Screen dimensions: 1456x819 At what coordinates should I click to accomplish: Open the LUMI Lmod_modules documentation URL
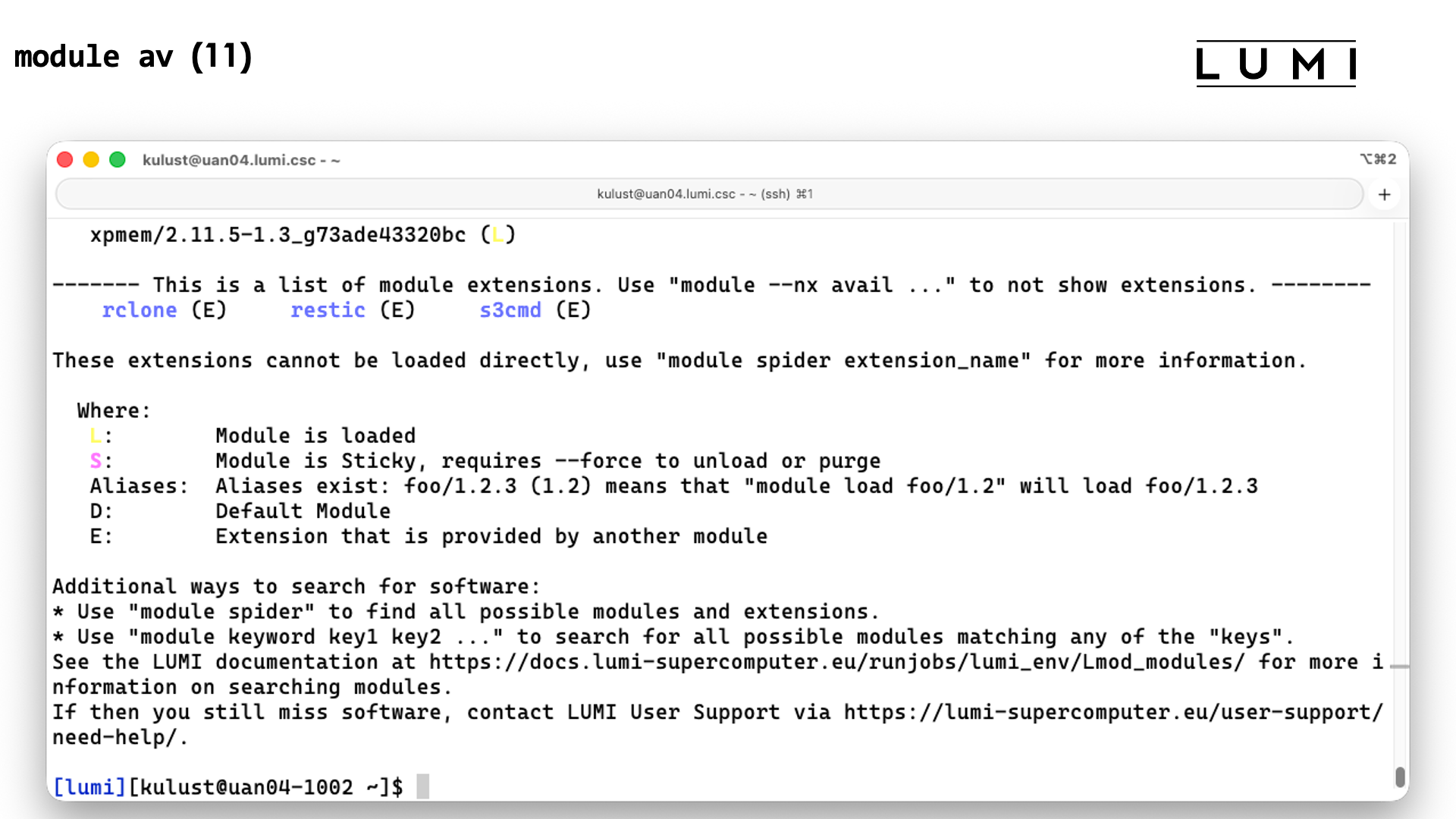click(834, 661)
